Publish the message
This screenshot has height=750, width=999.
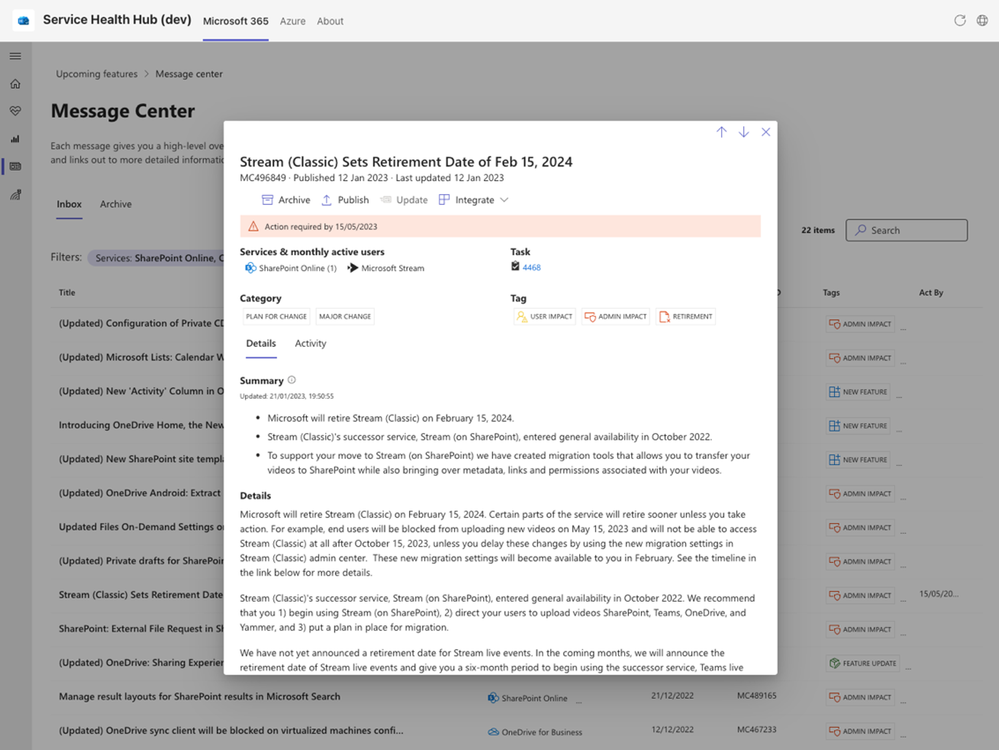[345, 200]
